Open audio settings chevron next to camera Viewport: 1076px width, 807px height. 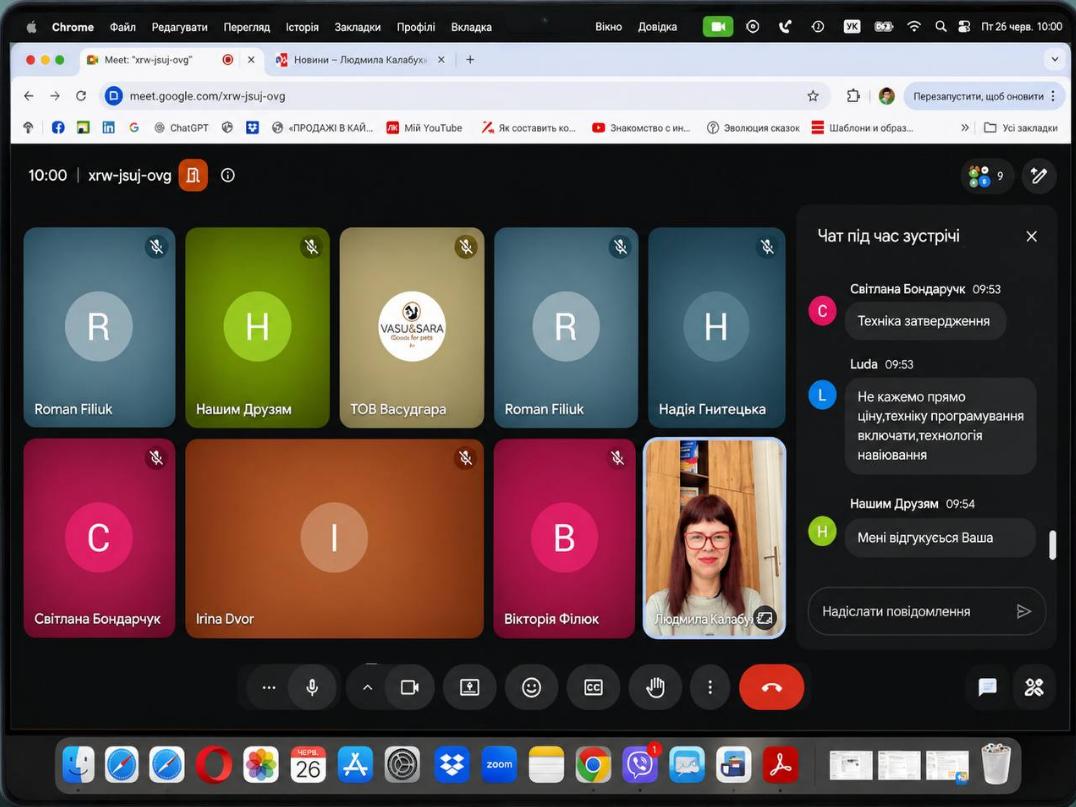click(x=368, y=687)
